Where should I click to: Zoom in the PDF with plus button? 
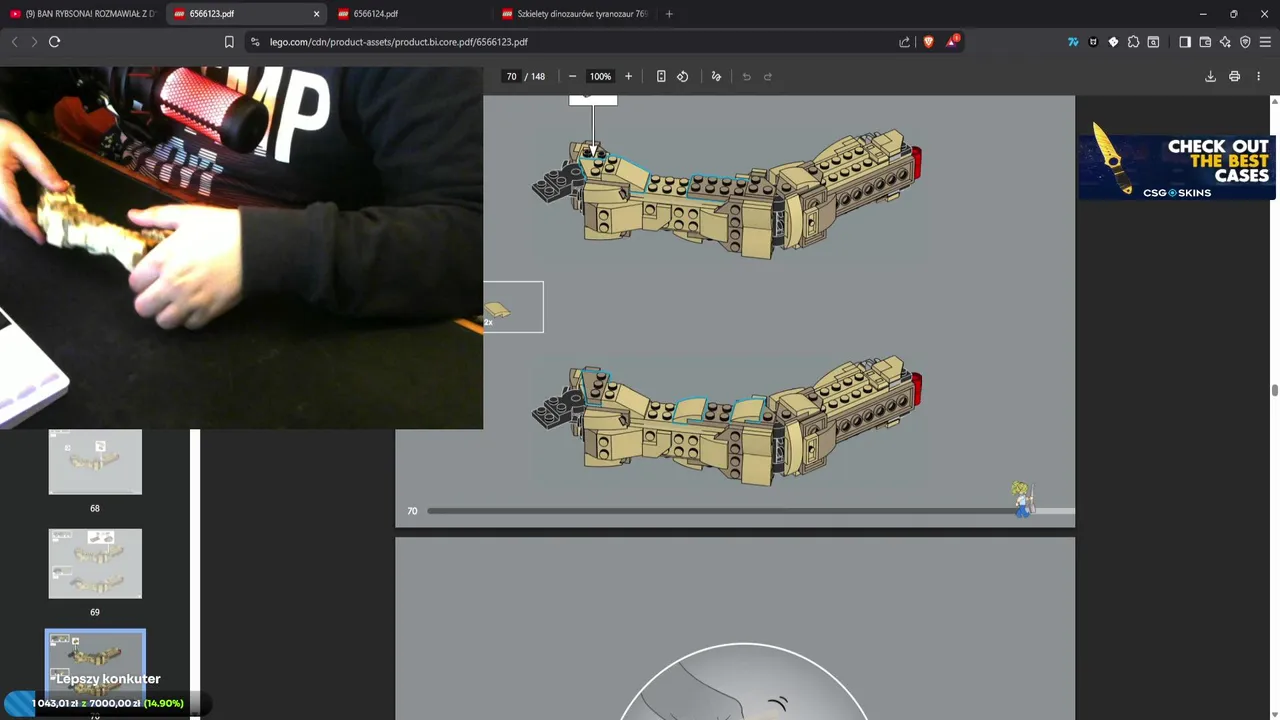(628, 76)
